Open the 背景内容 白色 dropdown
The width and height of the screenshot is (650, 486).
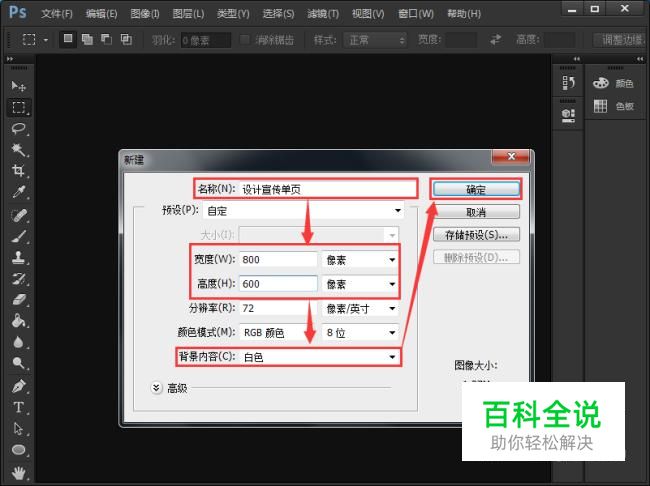point(319,357)
